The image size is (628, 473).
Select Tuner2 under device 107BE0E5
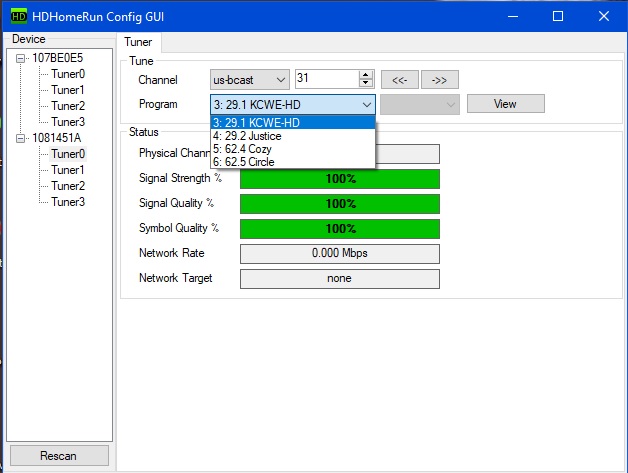(68, 106)
